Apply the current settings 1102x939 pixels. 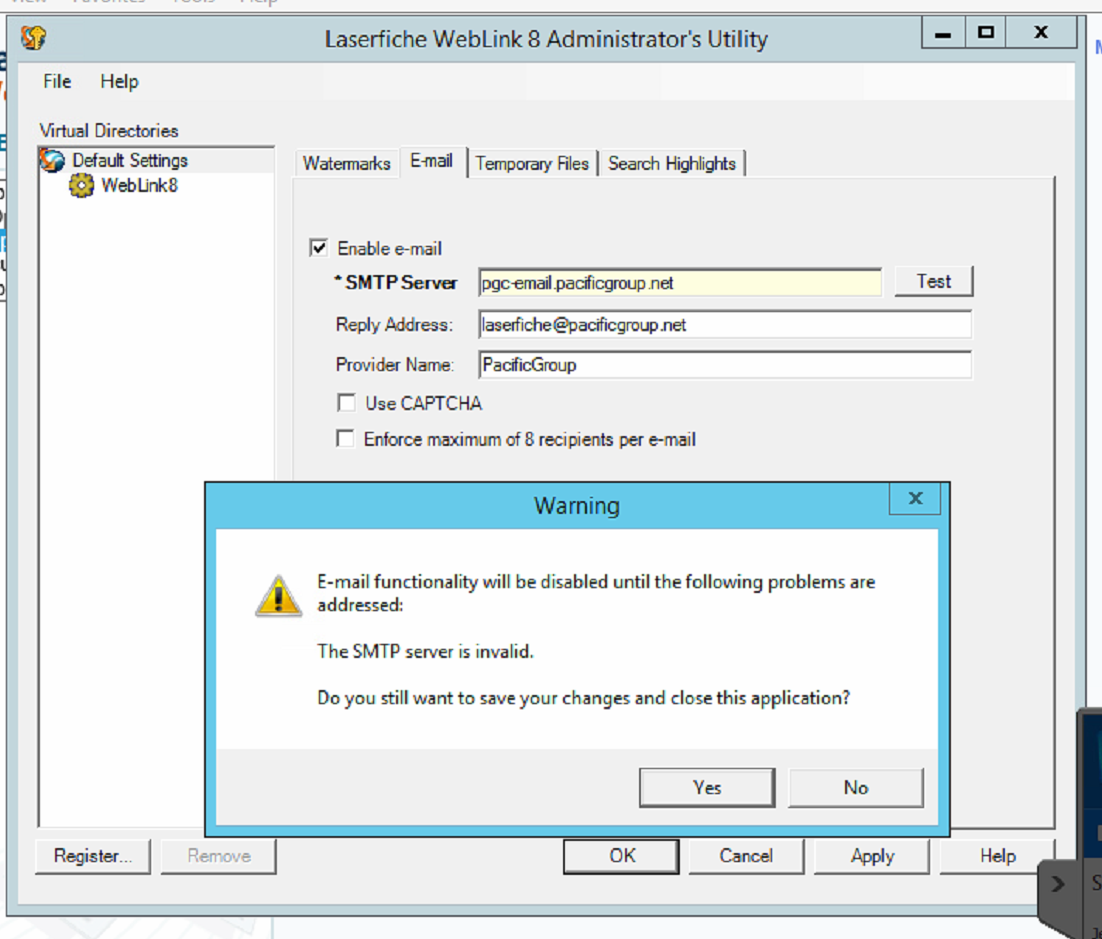tap(872, 856)
